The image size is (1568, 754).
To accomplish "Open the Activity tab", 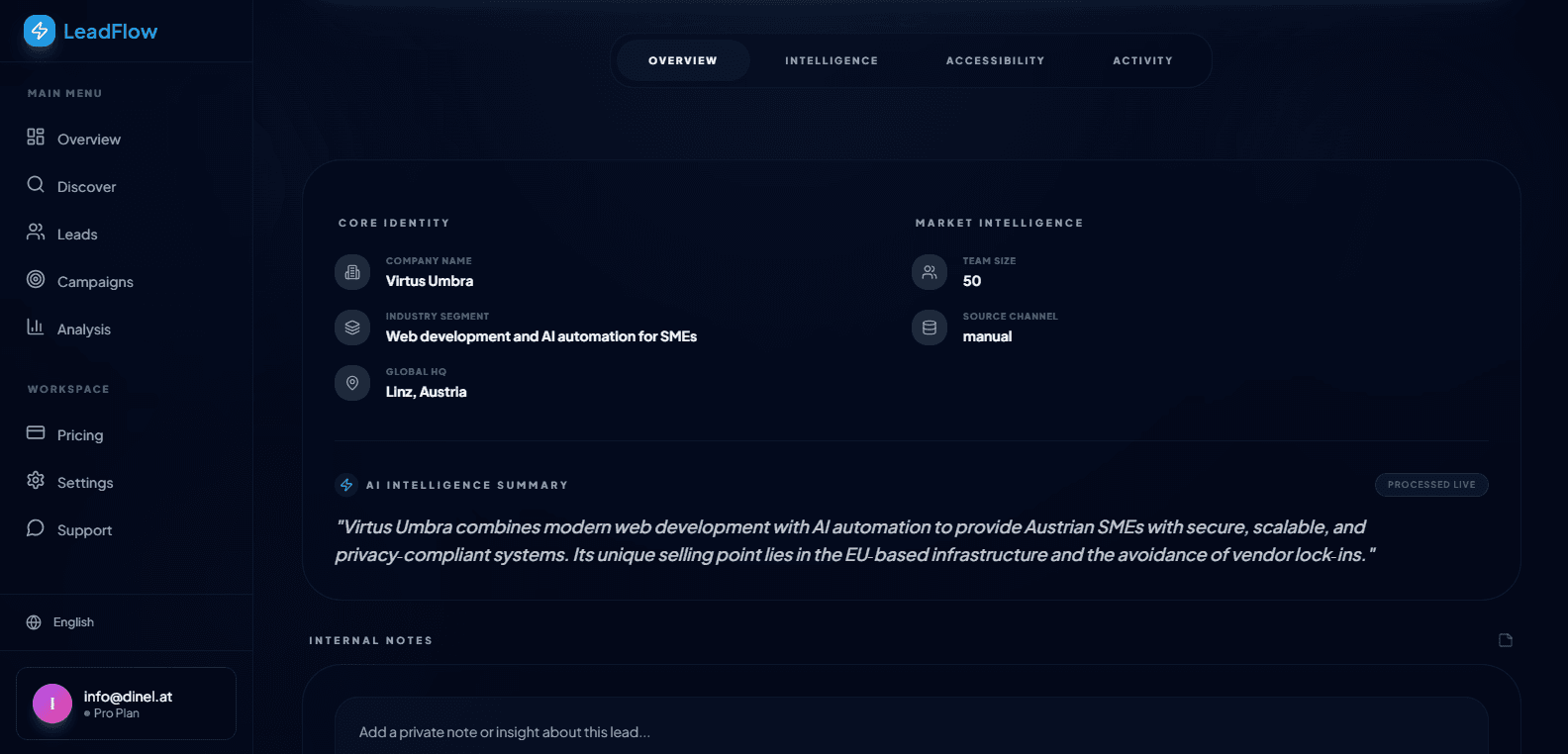I will [1142, 60].
